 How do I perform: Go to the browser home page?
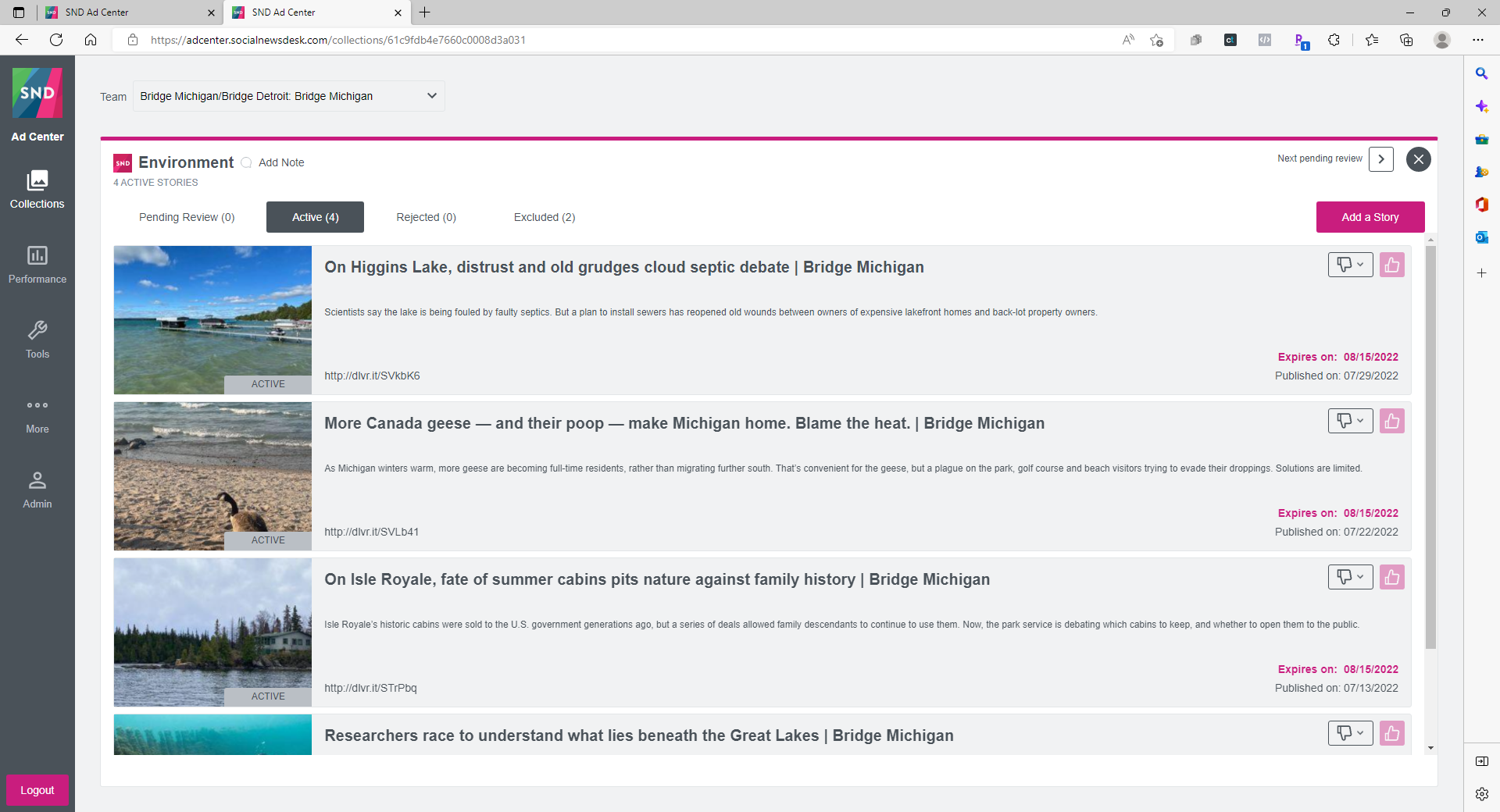(x=91, y=40)
